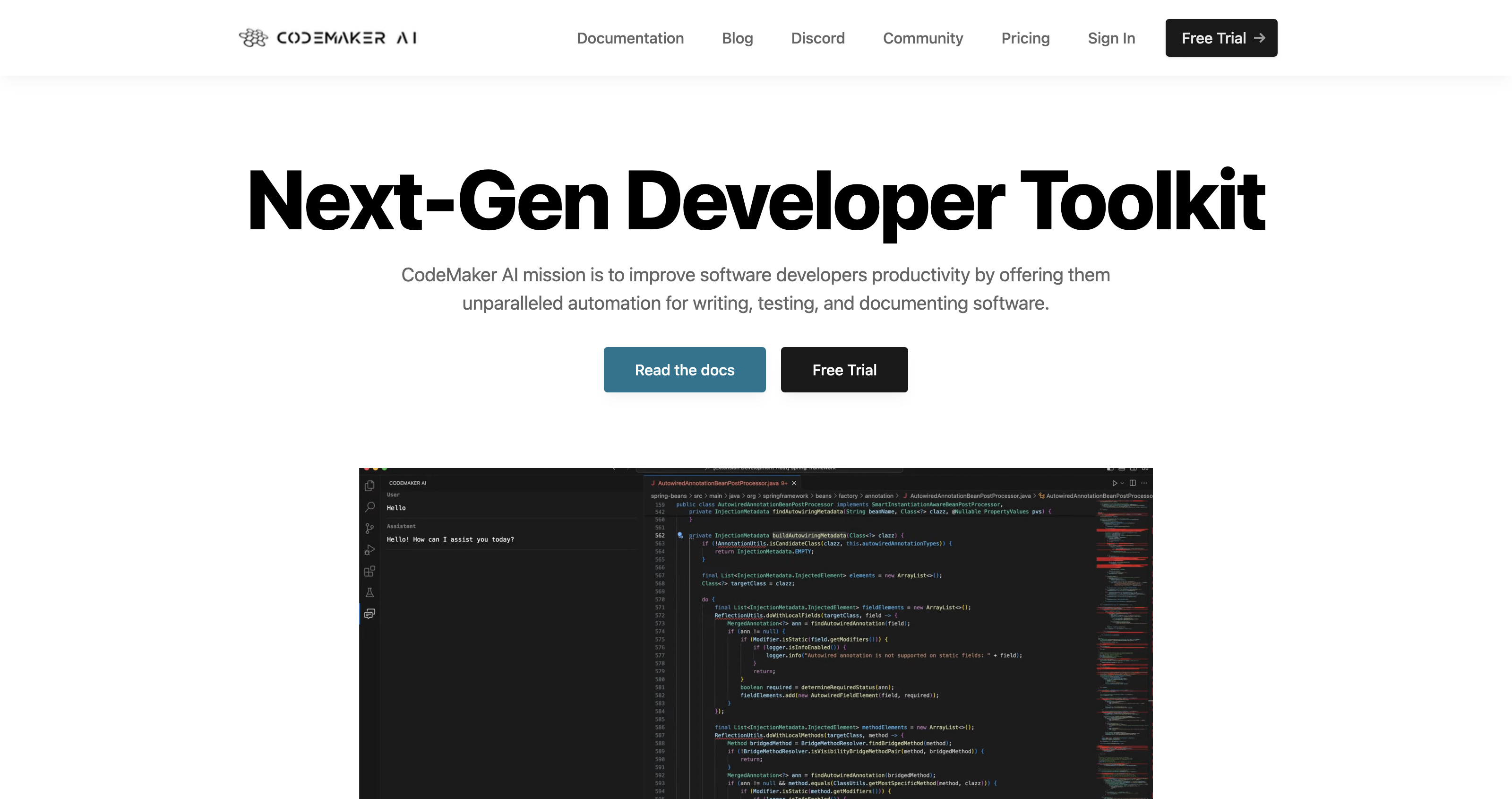Click the Split Editor icon in editor toolbar

(x=1133, y=483)
